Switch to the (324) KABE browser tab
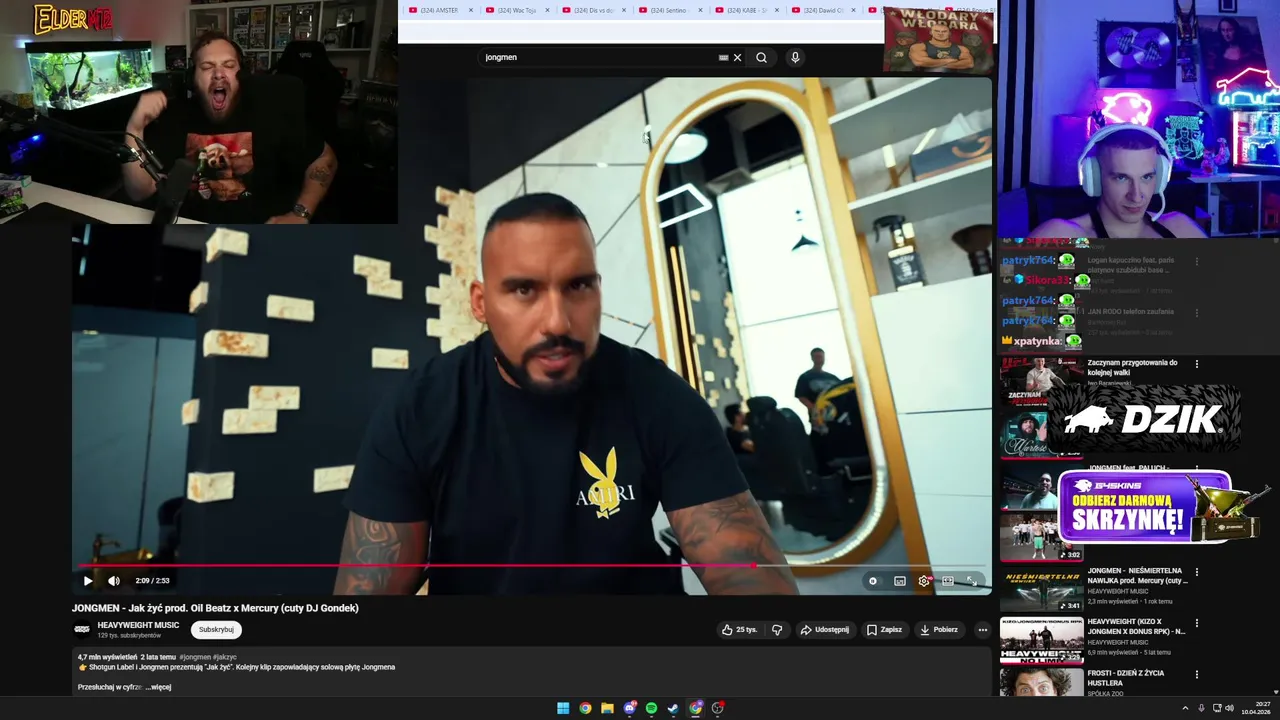1280x720 pixels. (x=748, y=10)
